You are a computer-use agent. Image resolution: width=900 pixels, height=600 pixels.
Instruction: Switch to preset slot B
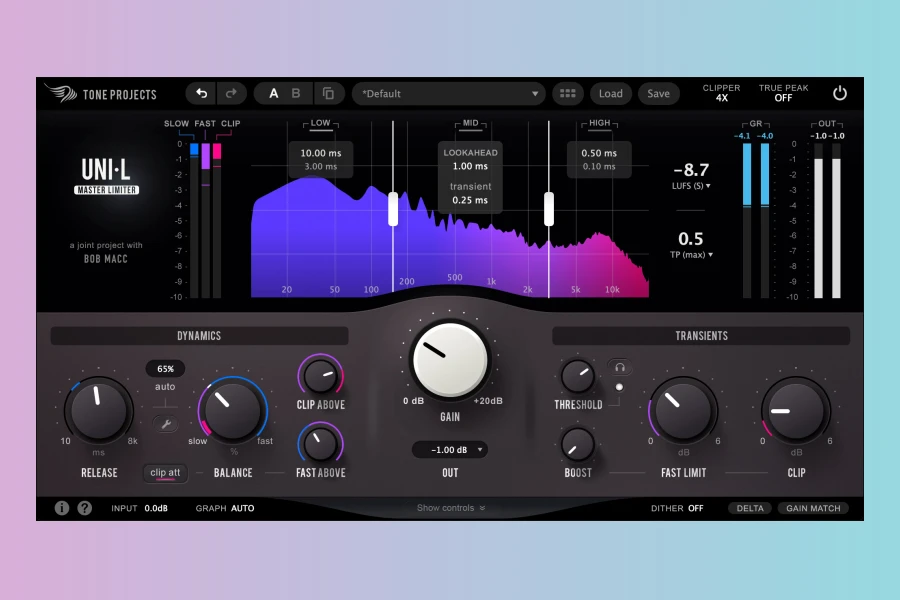pyautogui.click(x=296, y=94)
